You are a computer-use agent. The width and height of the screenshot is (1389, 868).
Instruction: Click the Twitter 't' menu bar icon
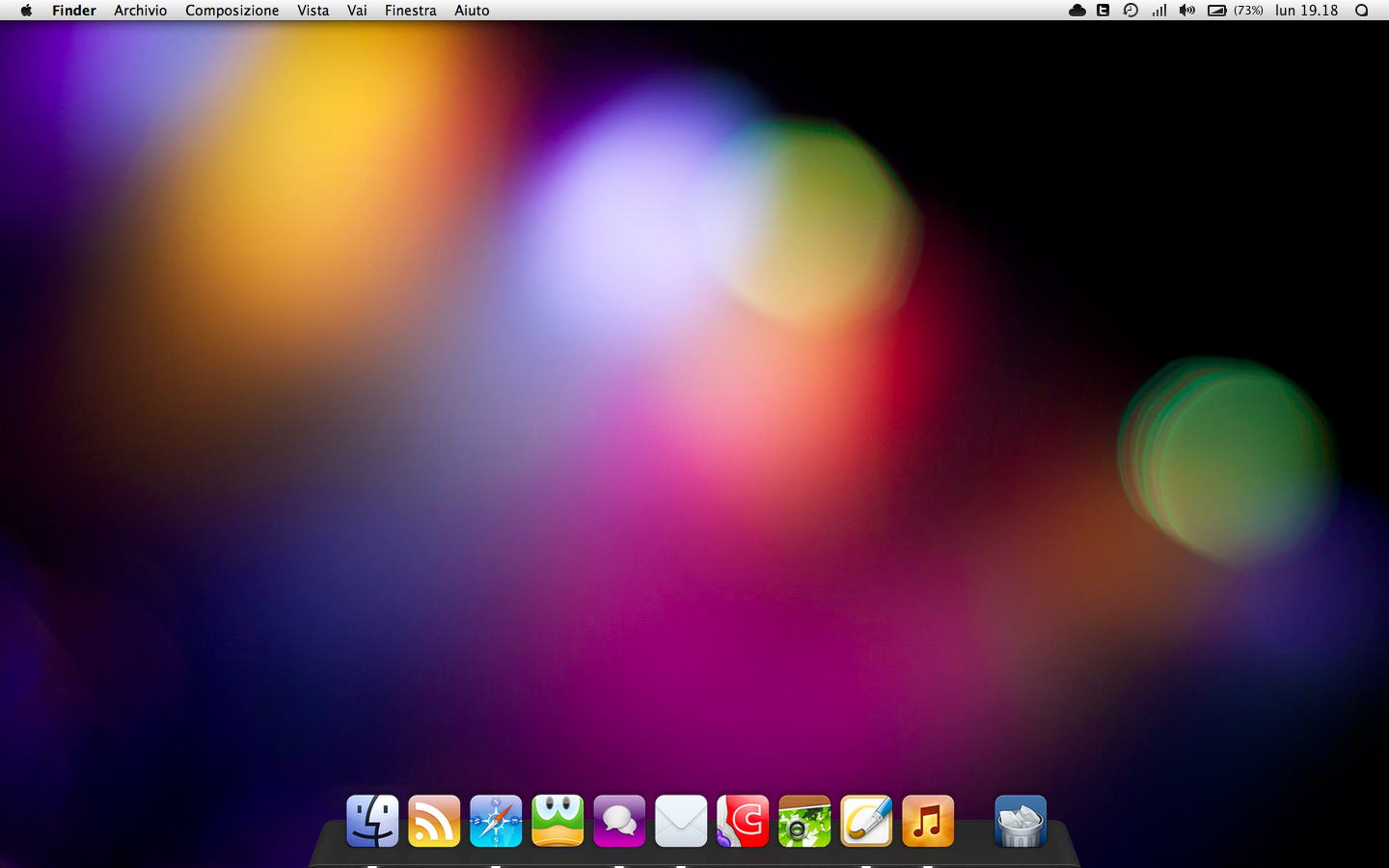pos(1103,11)
